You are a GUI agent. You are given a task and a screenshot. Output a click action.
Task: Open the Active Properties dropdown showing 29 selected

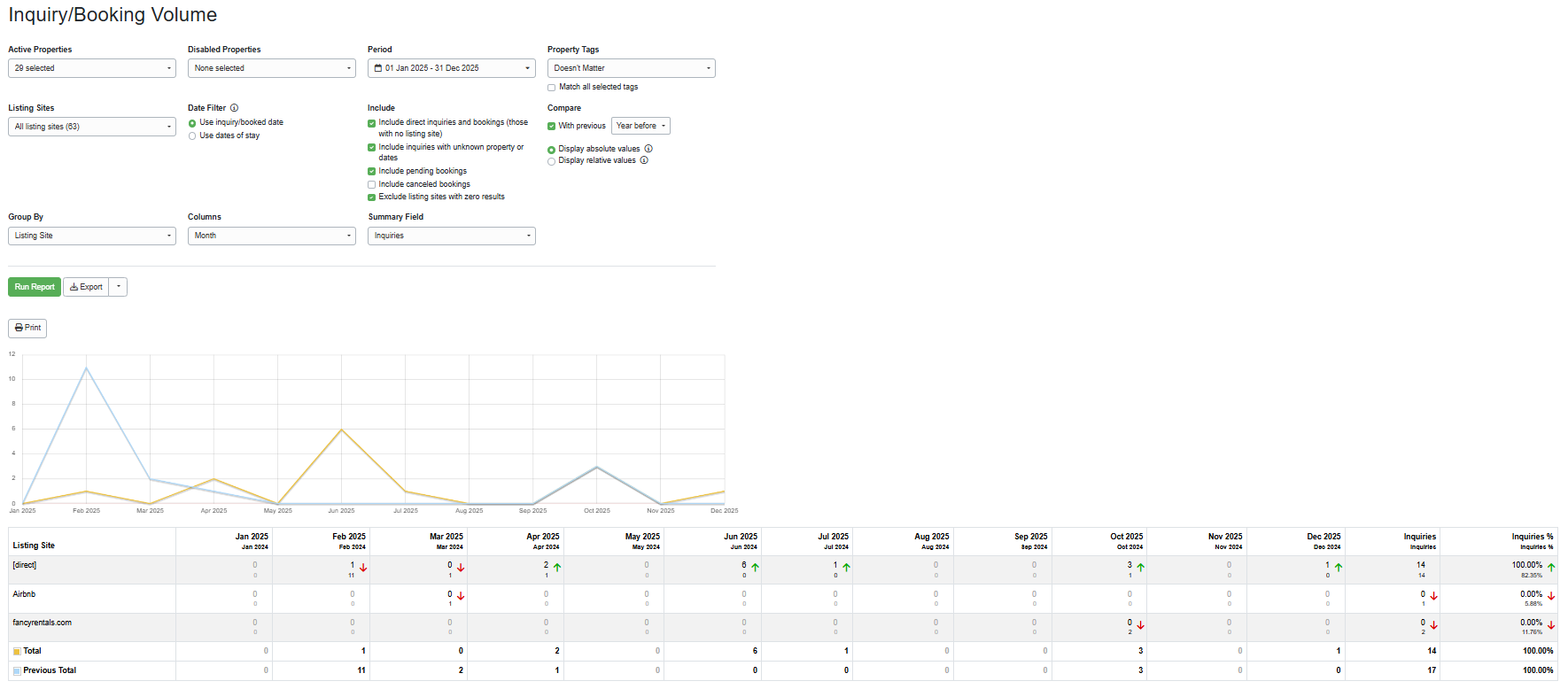[92, 68]
